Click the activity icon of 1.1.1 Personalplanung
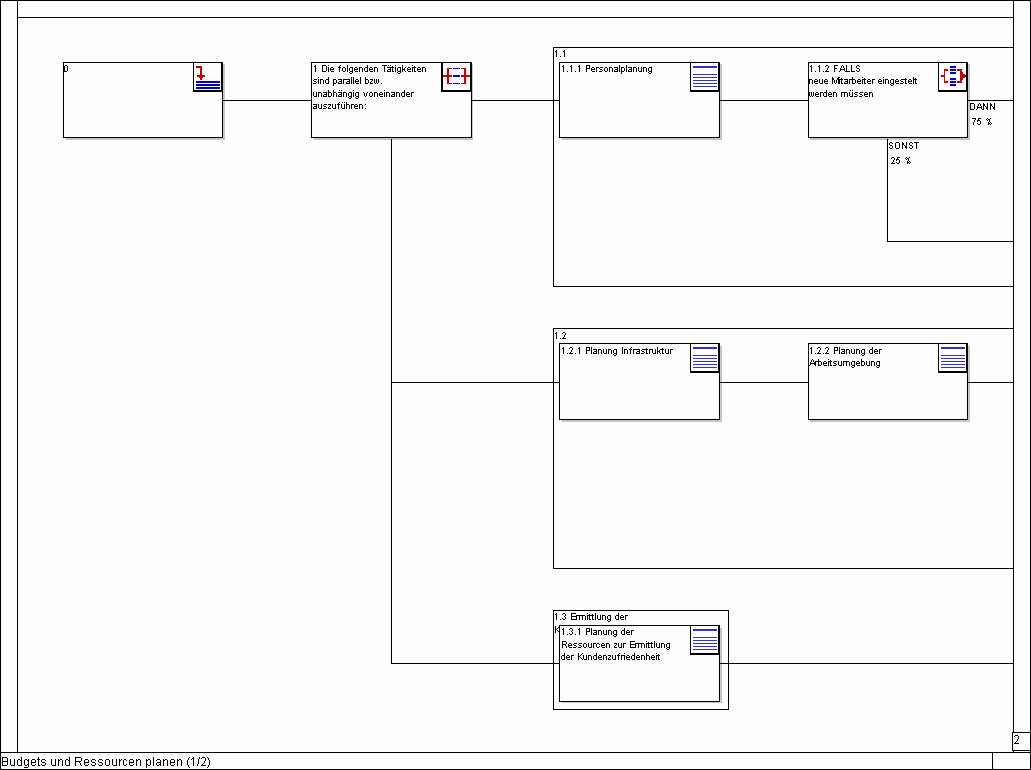 704,77
